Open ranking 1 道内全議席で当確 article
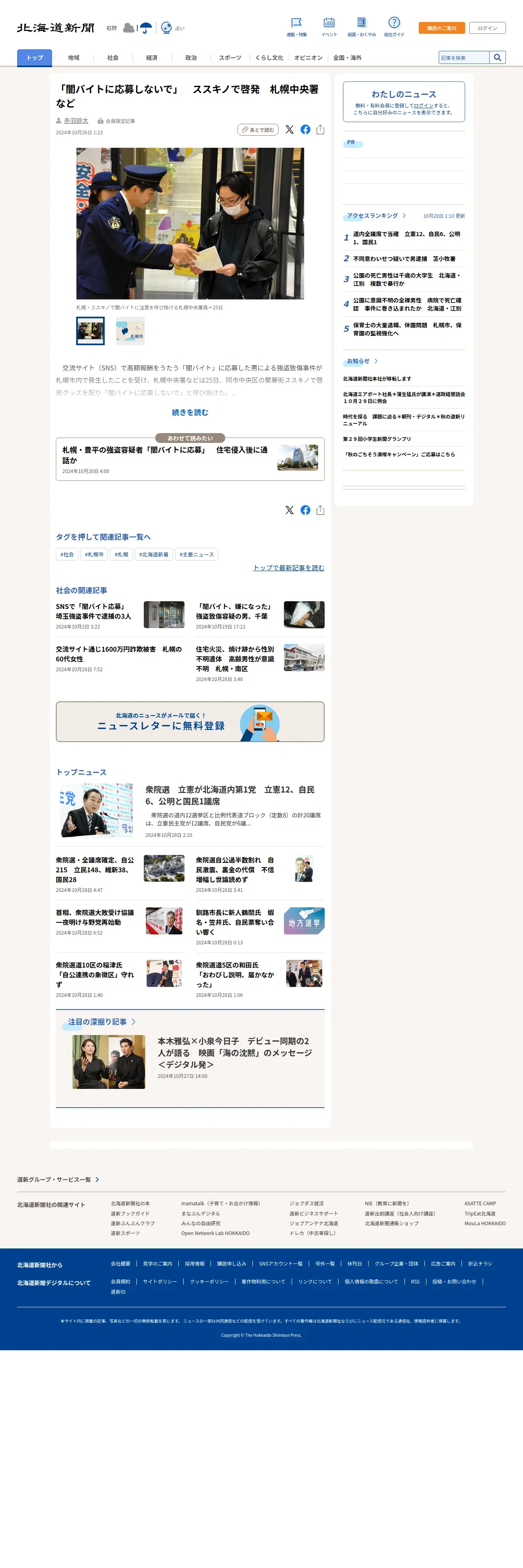The image size is (523, 1568). (x=407, y=238)
